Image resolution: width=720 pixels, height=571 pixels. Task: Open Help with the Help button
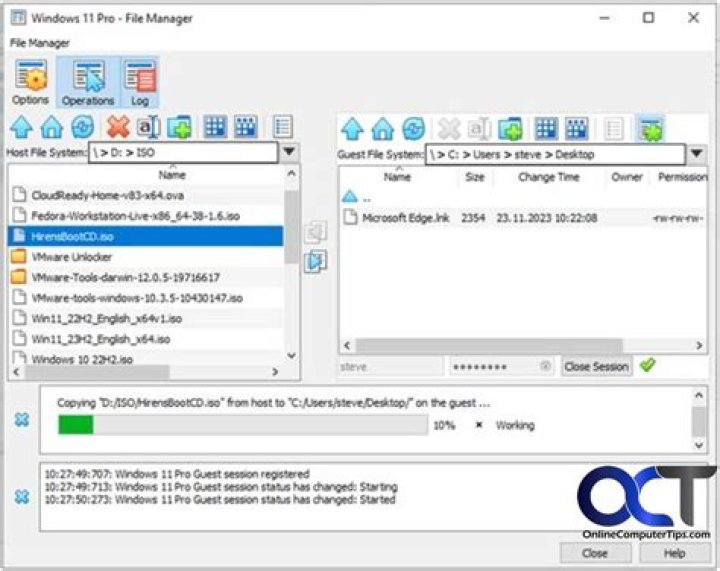point(674,553)
